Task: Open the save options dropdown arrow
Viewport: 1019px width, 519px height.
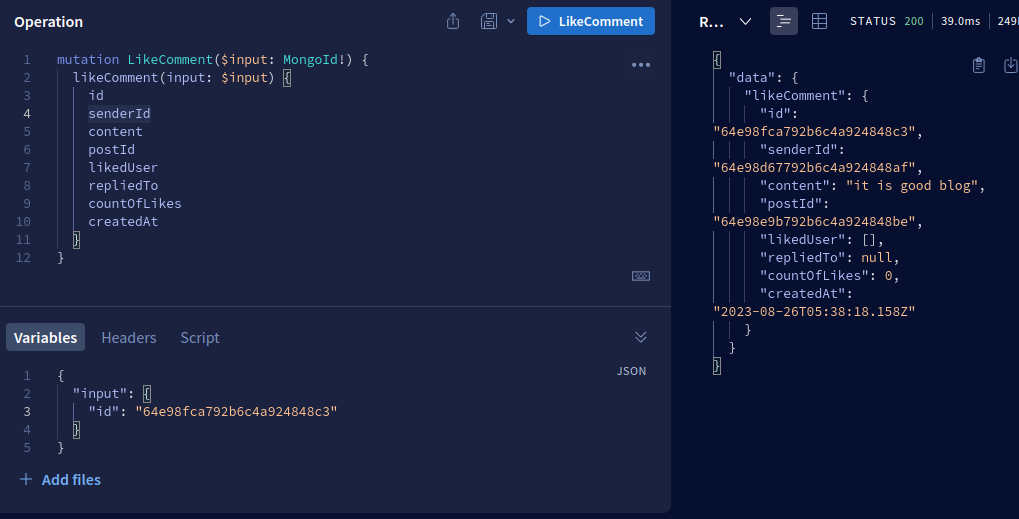Action: 511,21
